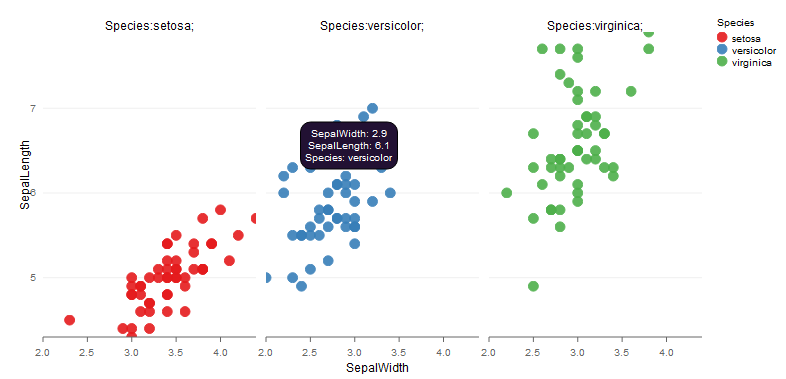Click the lowest green virginica point near 4.9
The height and width of the screenshot is (379, 786).
point(533,286)
